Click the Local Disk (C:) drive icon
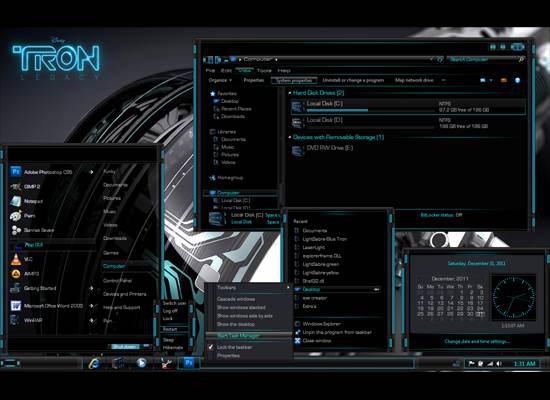 click(x=297, y=106)
